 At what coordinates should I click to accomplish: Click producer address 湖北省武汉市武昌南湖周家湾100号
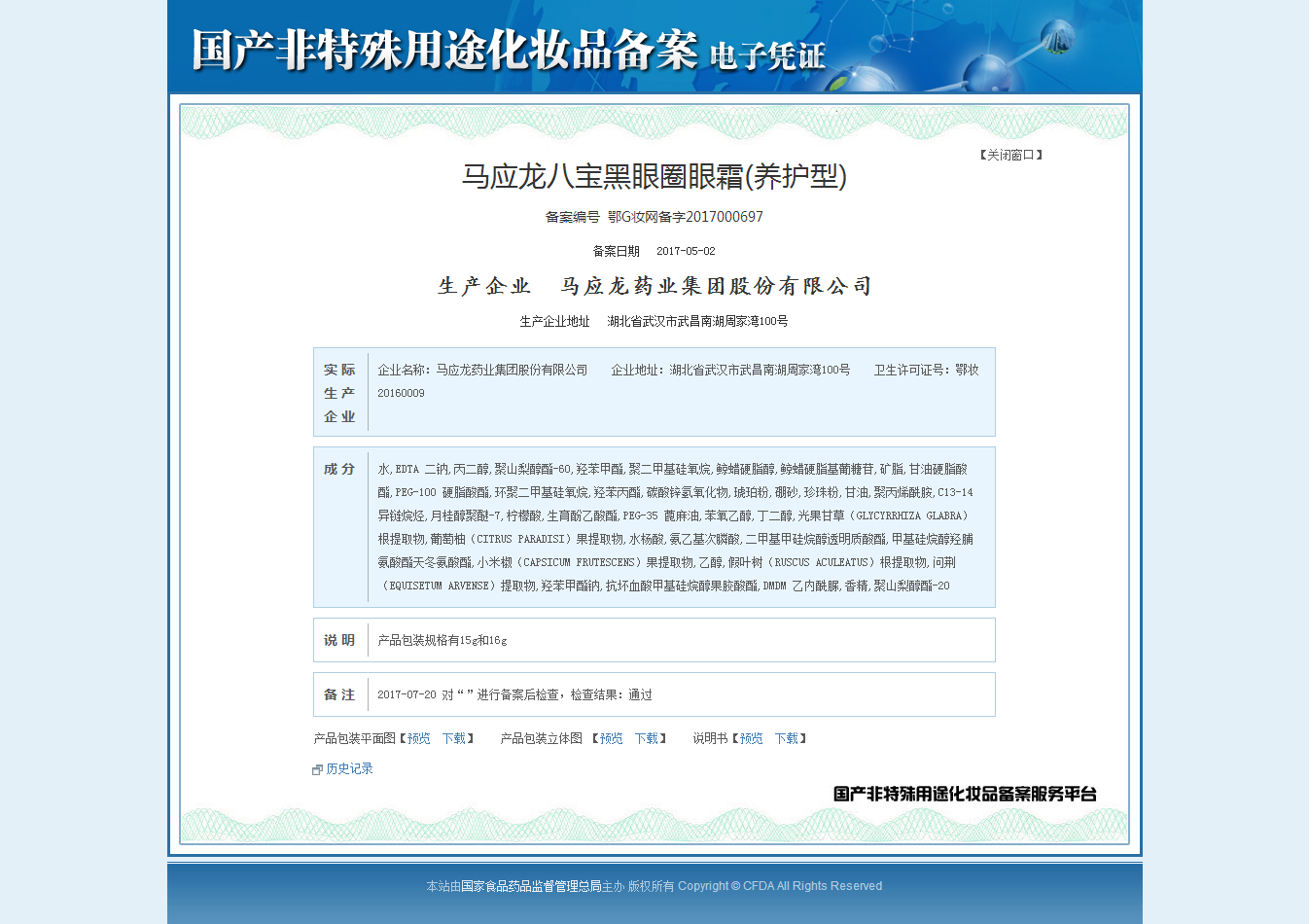pos(697,321)
